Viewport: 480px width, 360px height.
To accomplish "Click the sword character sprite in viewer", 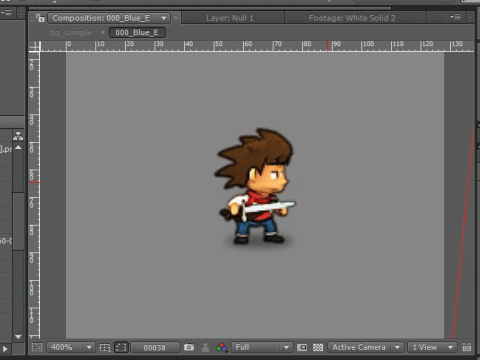I will click(255, 188).
